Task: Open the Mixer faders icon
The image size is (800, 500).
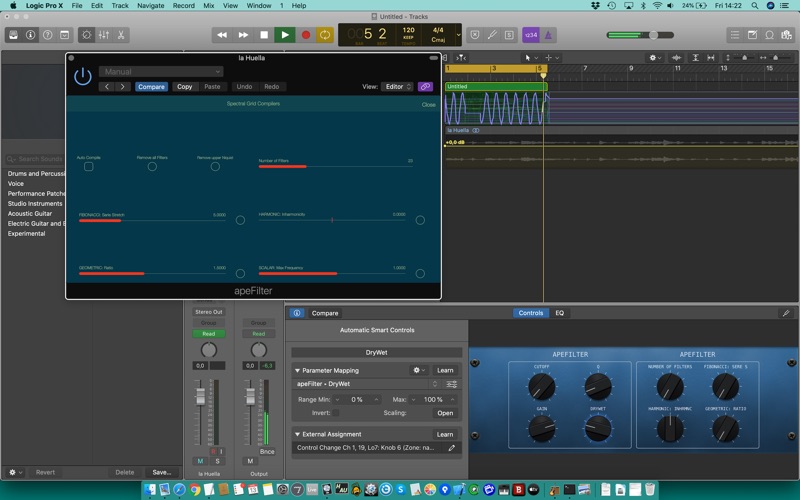Action: (x=104, y=35)
